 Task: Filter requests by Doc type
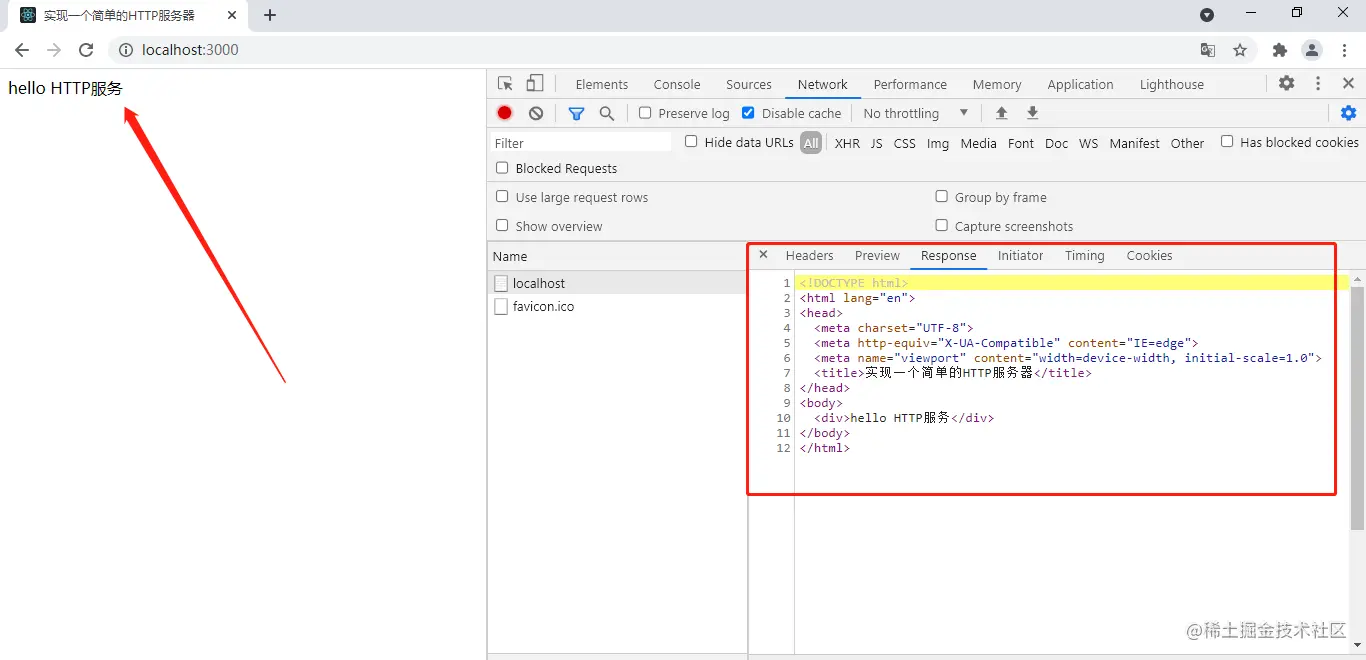[x=1057, y=143]
